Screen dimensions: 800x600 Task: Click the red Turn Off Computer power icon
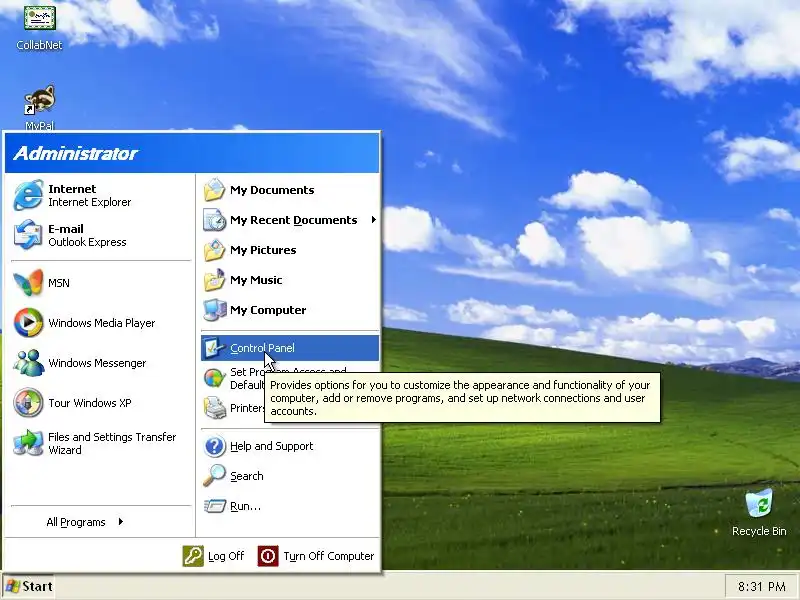pyautogui.click(x=268, y=556)
